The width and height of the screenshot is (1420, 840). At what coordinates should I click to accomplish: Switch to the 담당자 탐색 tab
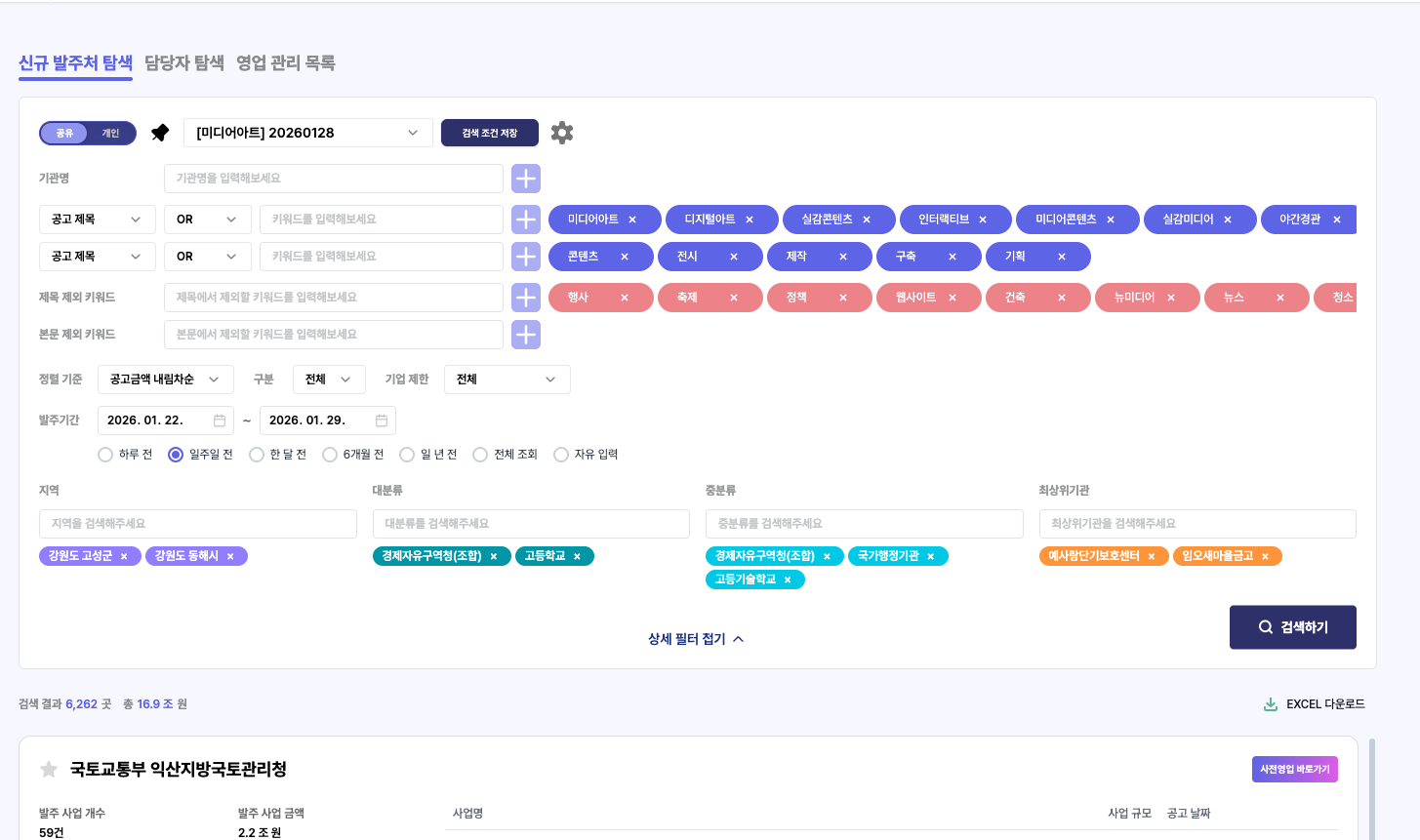(x=184, y=62)
